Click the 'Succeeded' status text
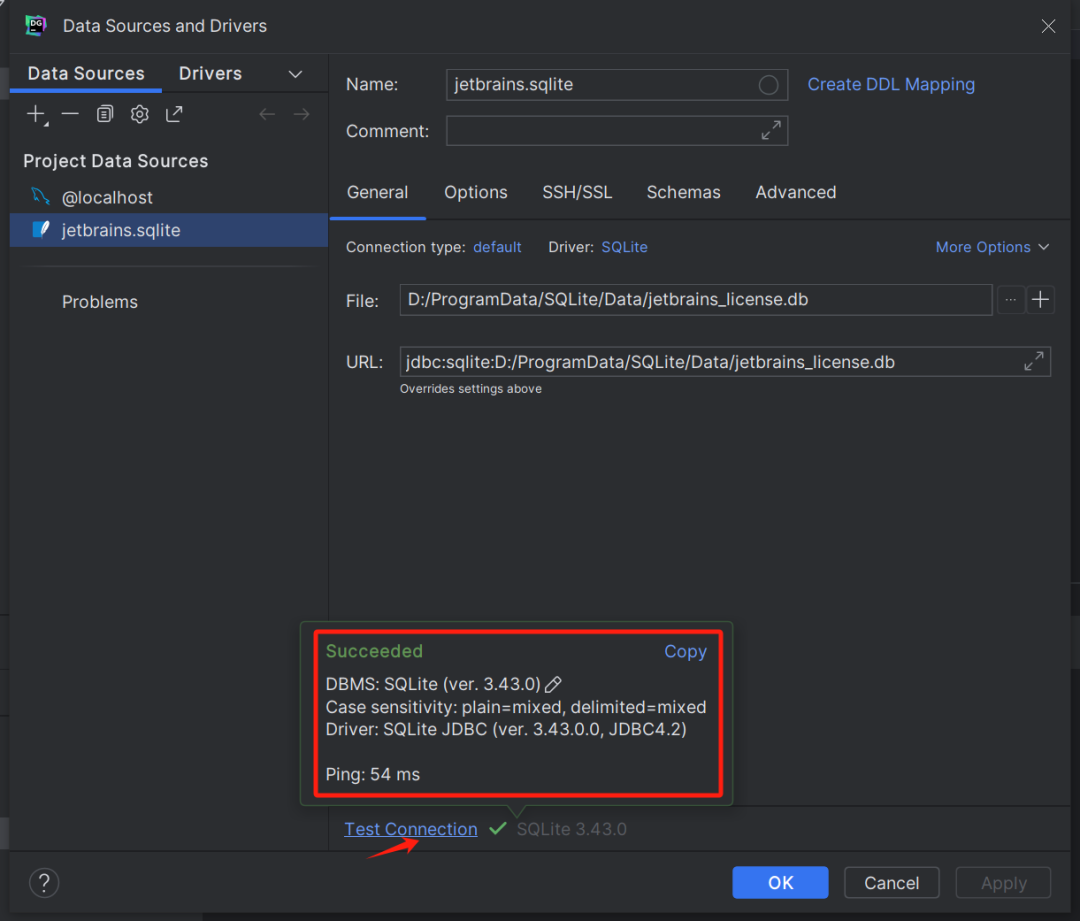 click(374, 651)
